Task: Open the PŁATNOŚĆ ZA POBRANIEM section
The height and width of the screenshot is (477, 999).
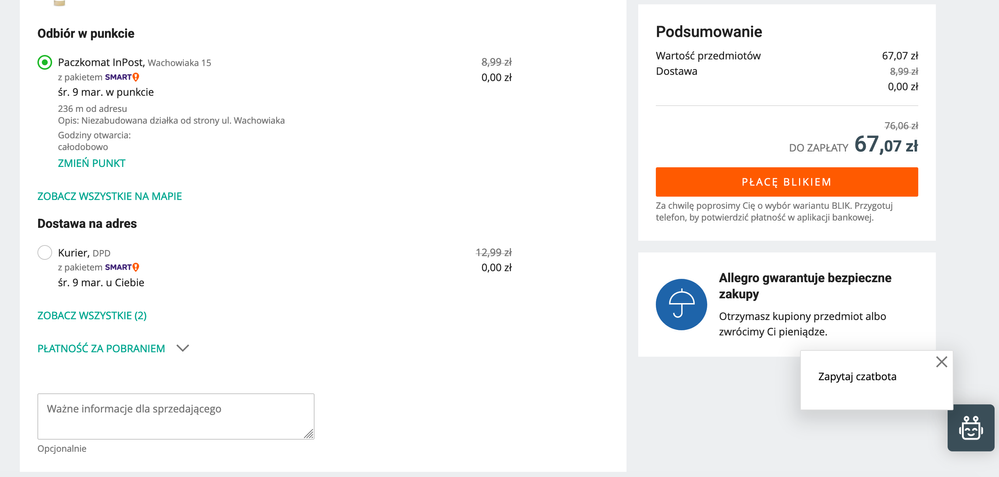Action: [x=101, y=348]
